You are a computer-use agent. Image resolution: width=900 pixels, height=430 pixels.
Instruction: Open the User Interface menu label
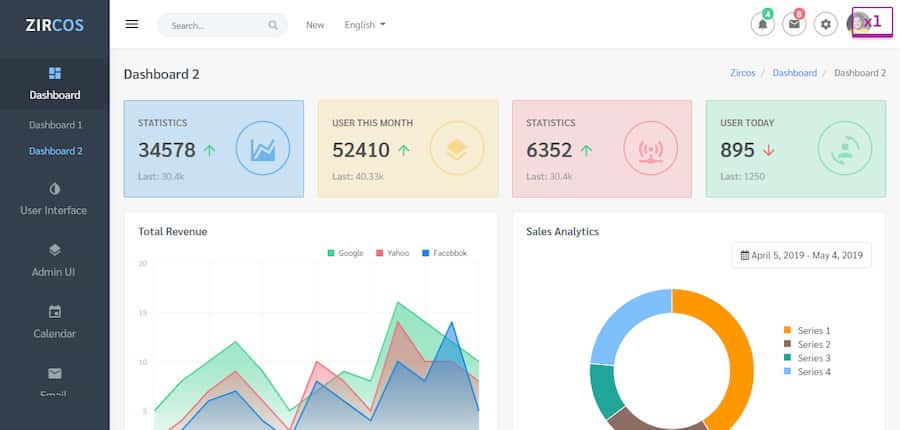click(54, 210)
